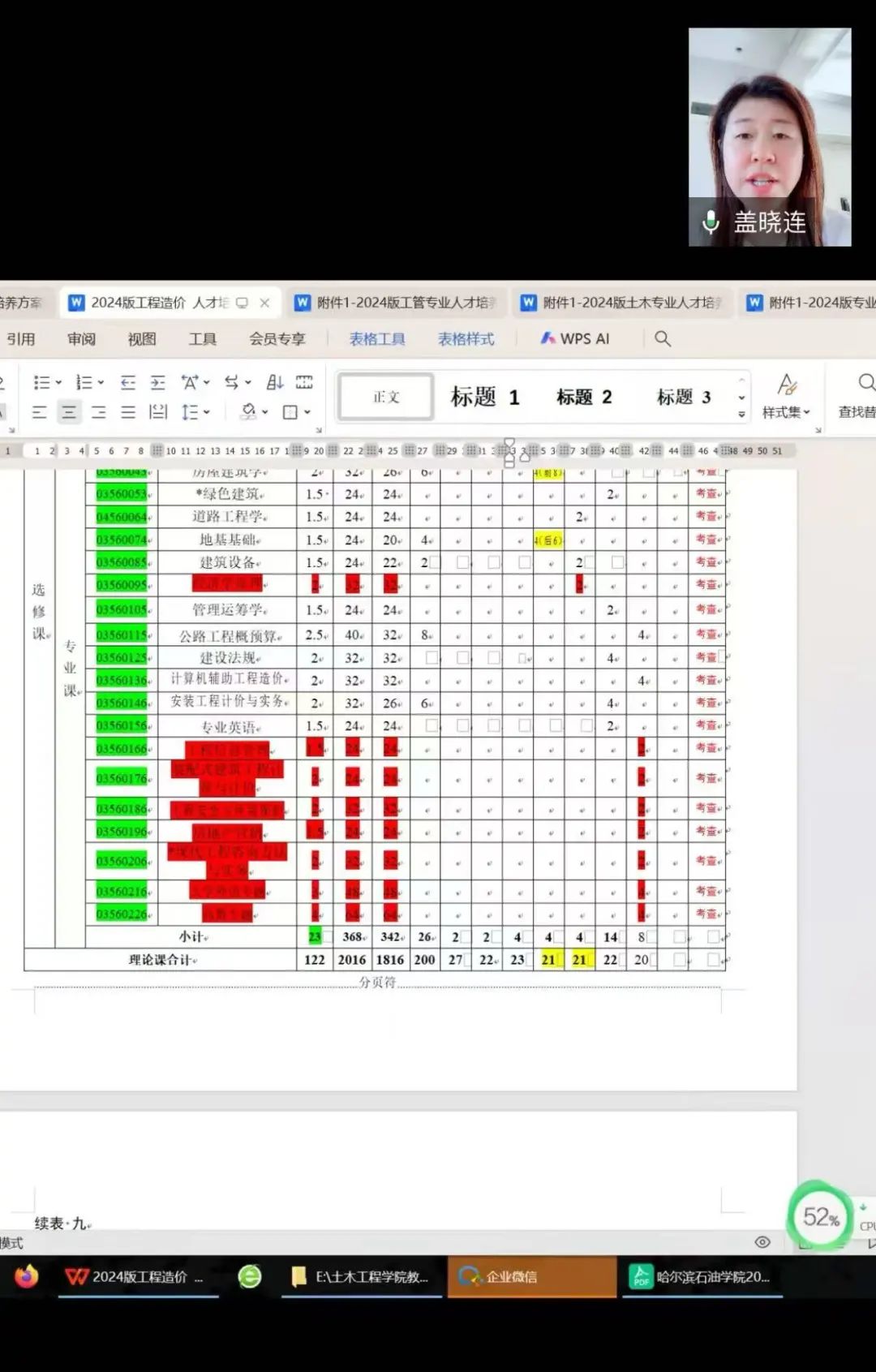Click the search magnifier beside WPS AI

[x=663, y=338]
